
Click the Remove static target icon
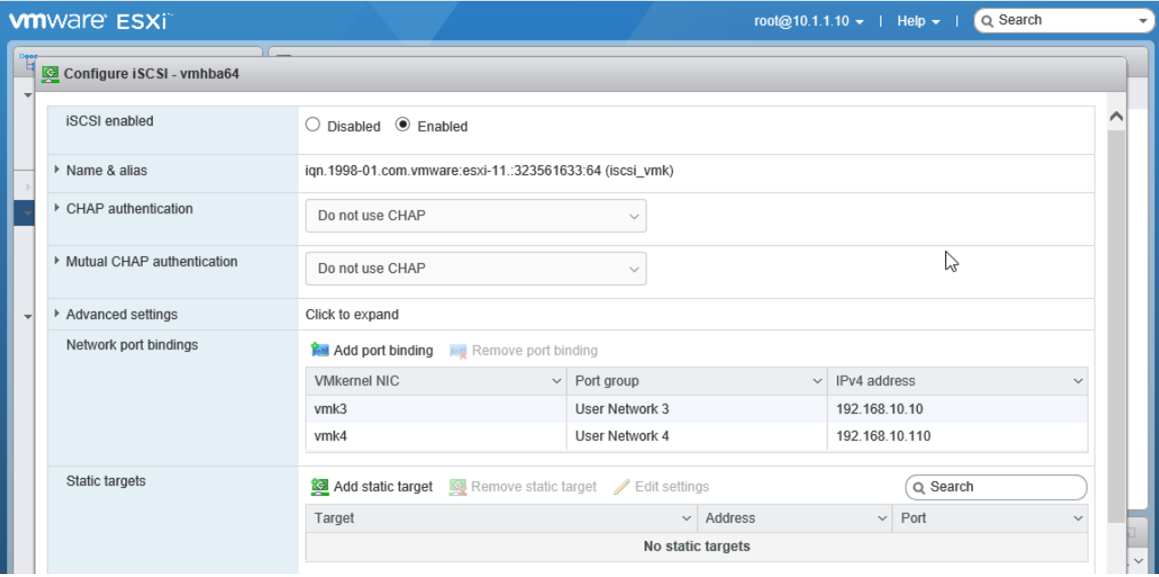click(x=458, y=486)
